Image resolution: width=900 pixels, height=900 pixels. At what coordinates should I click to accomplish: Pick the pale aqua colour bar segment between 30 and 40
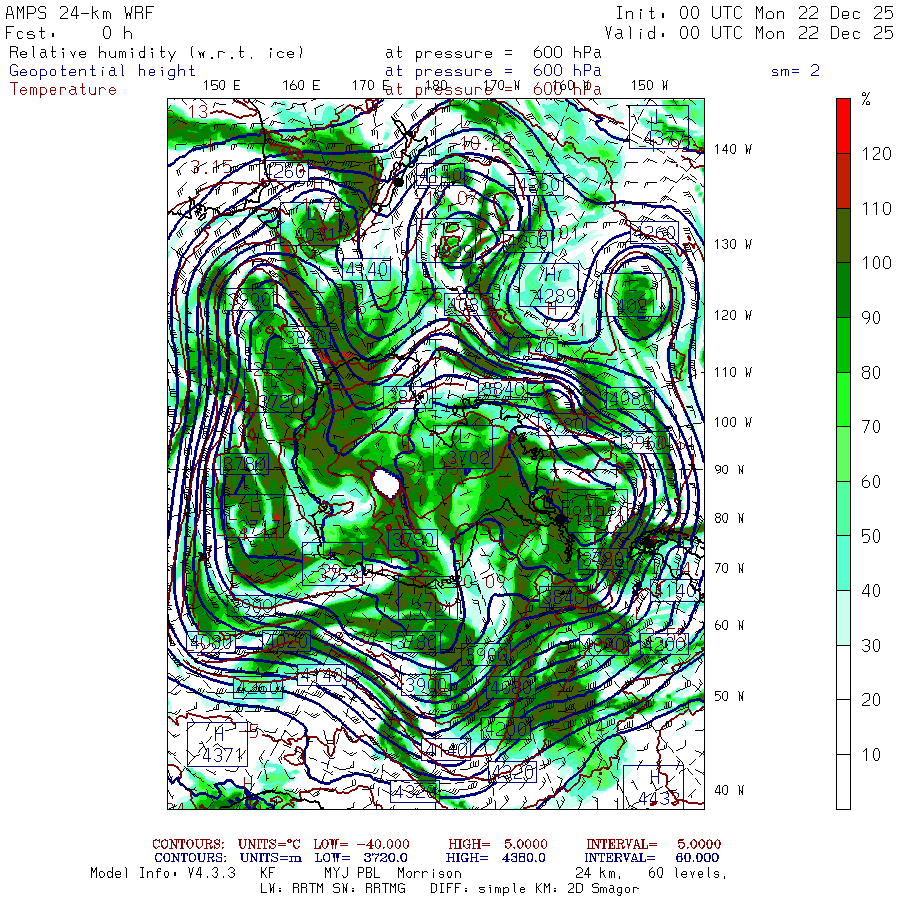pos(843,618)
